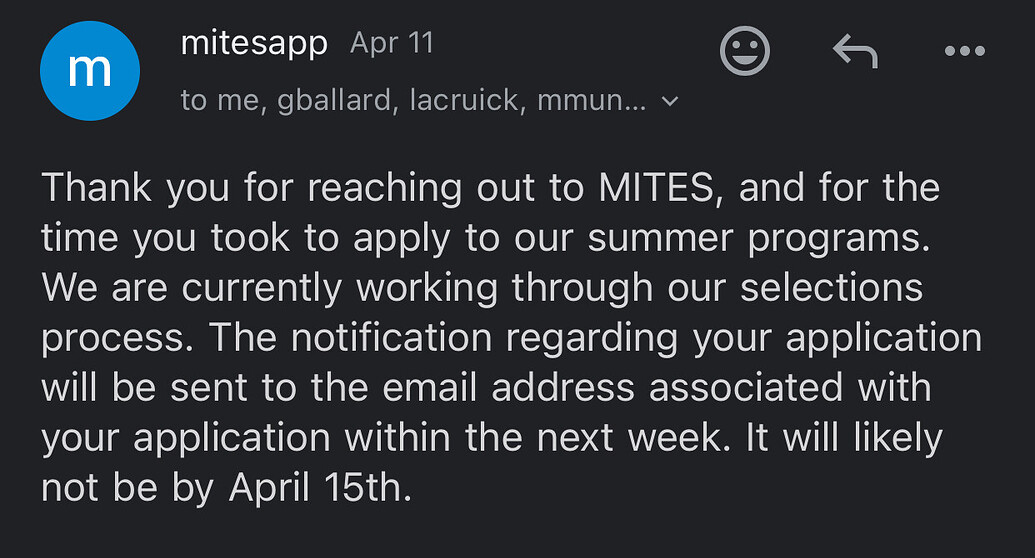Reply using the curved arrow icon

(855, 51)
